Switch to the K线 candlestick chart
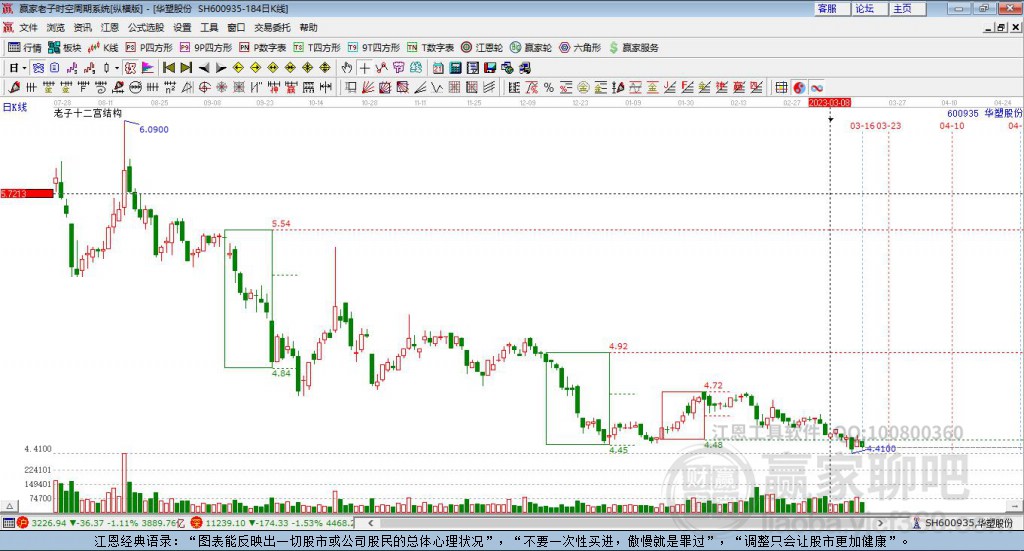Screen dimensions: 1024x551 tap(103, 48)
